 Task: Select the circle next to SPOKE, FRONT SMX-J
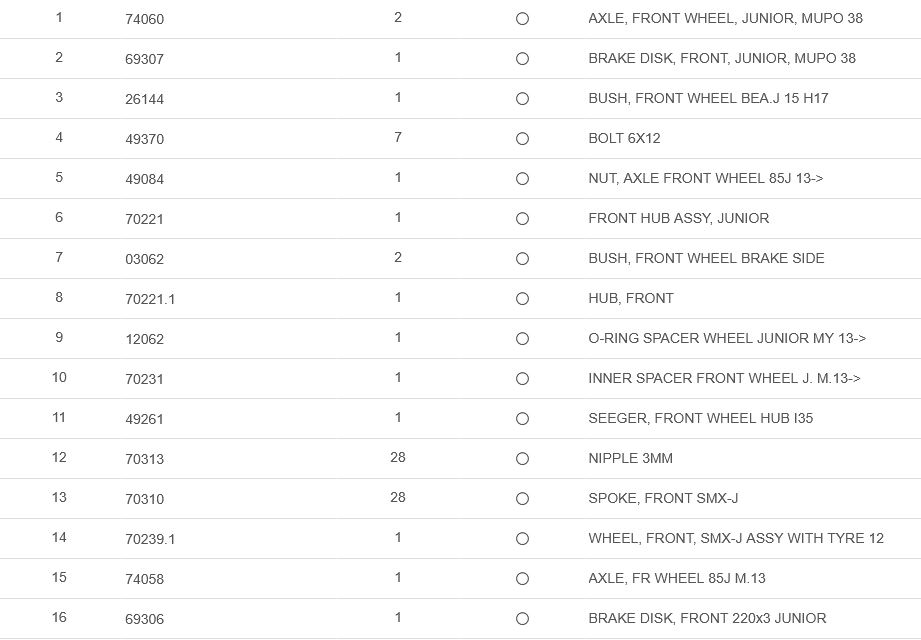coord(522,499)
